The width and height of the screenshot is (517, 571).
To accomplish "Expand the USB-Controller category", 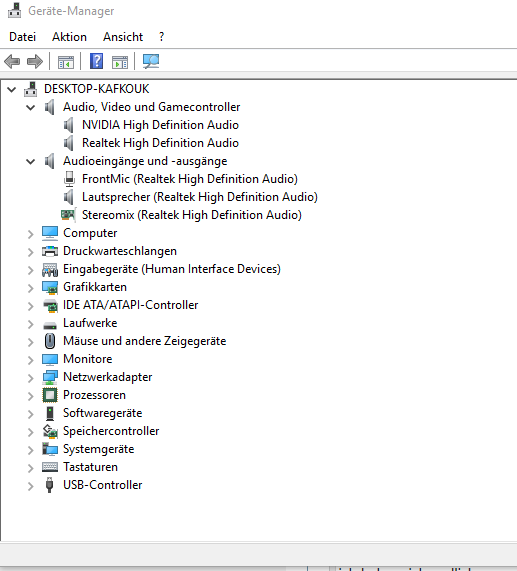I will point(31,486).
